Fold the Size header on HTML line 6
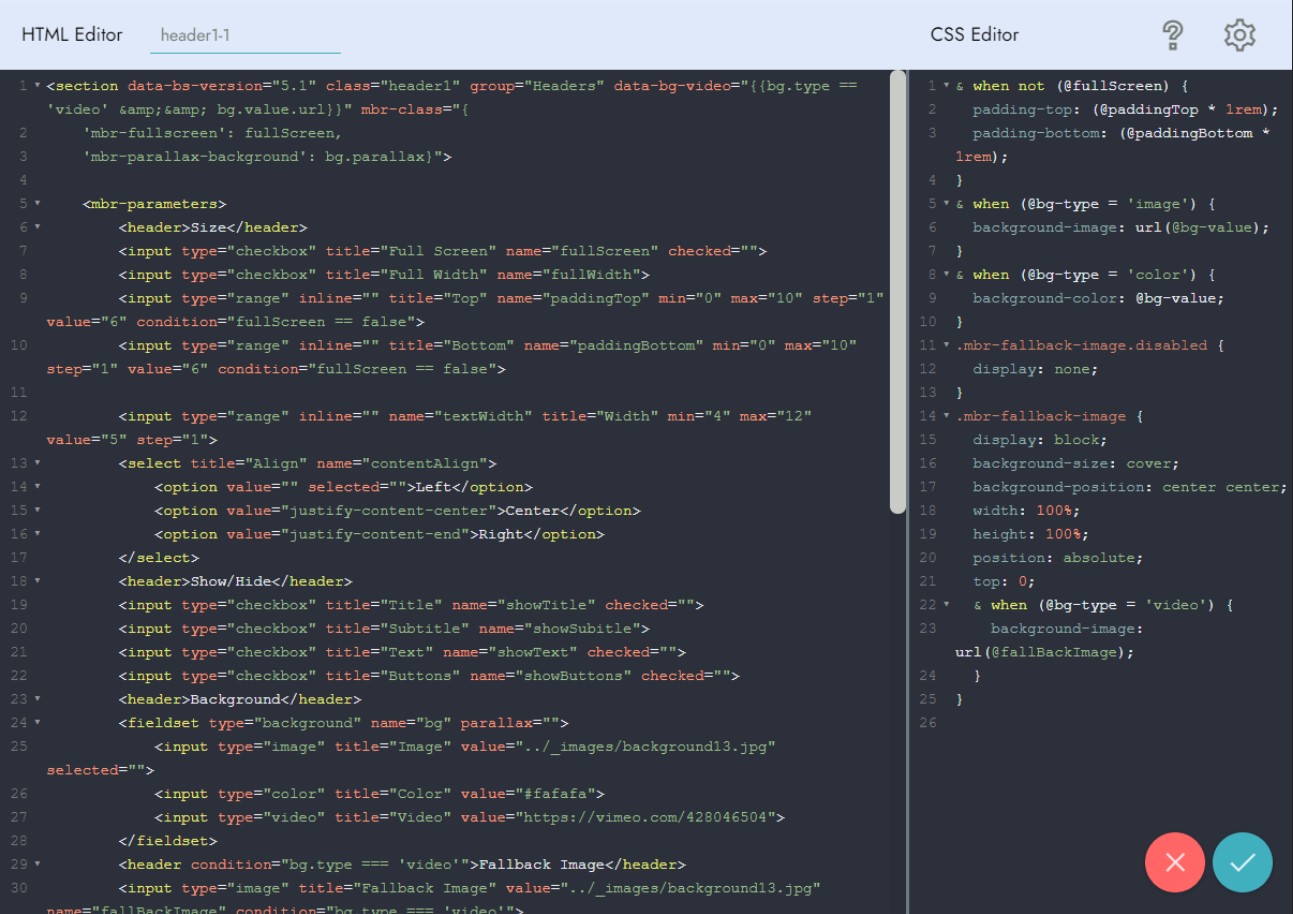 point(37,227)
